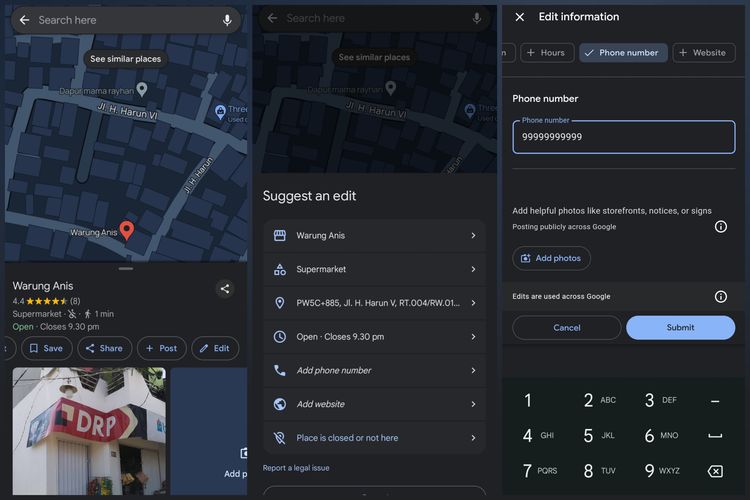The height and width of the screenshot is (500, 750).
Task: Open the Warung Anis name edit row
Action: [374, 236]
